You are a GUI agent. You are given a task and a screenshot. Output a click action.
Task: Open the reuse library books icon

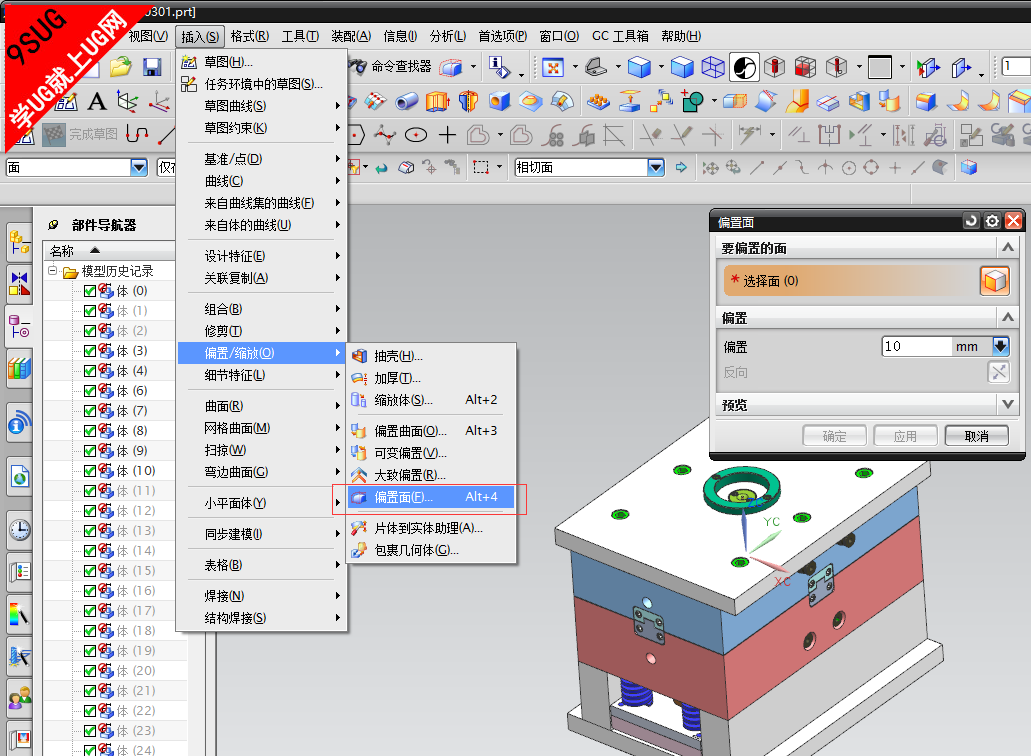pyautogui.click(x=20, y=368)
